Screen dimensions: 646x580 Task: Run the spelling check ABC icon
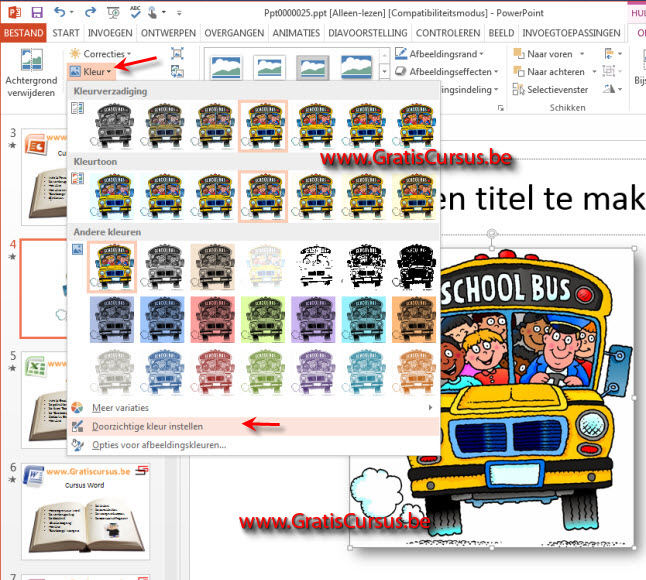pyautogui.click(x=135, y=12)
